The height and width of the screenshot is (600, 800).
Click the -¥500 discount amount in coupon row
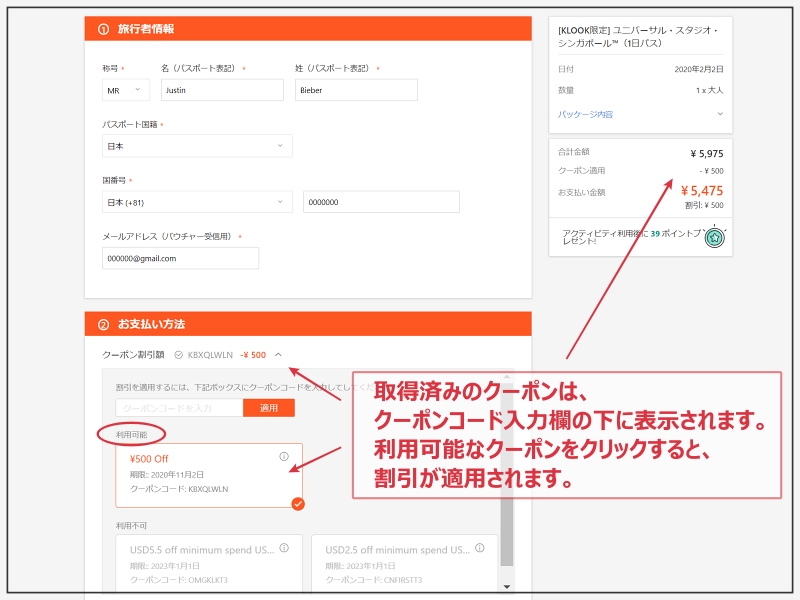pos(253,355)
